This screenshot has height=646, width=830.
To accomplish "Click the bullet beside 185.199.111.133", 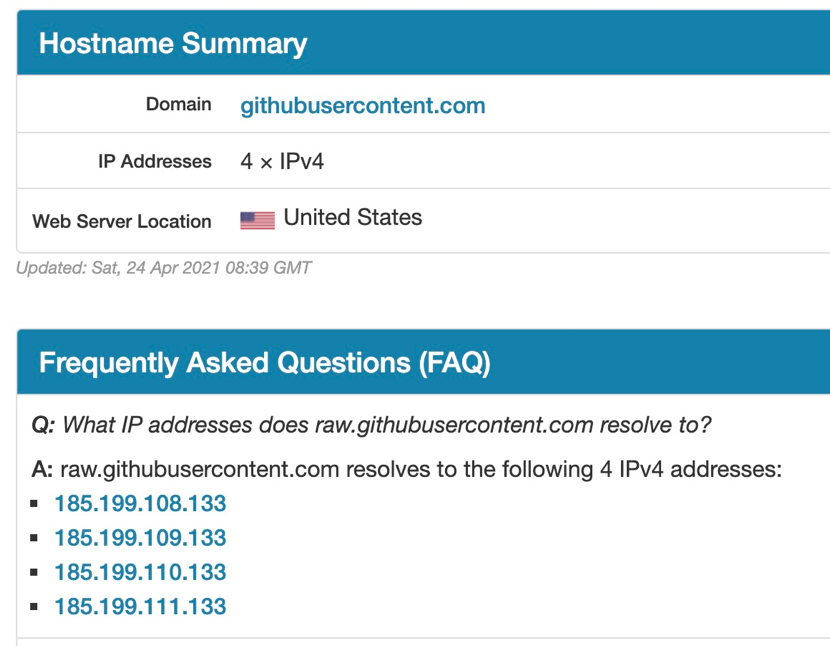I will [x=34, y=607].
